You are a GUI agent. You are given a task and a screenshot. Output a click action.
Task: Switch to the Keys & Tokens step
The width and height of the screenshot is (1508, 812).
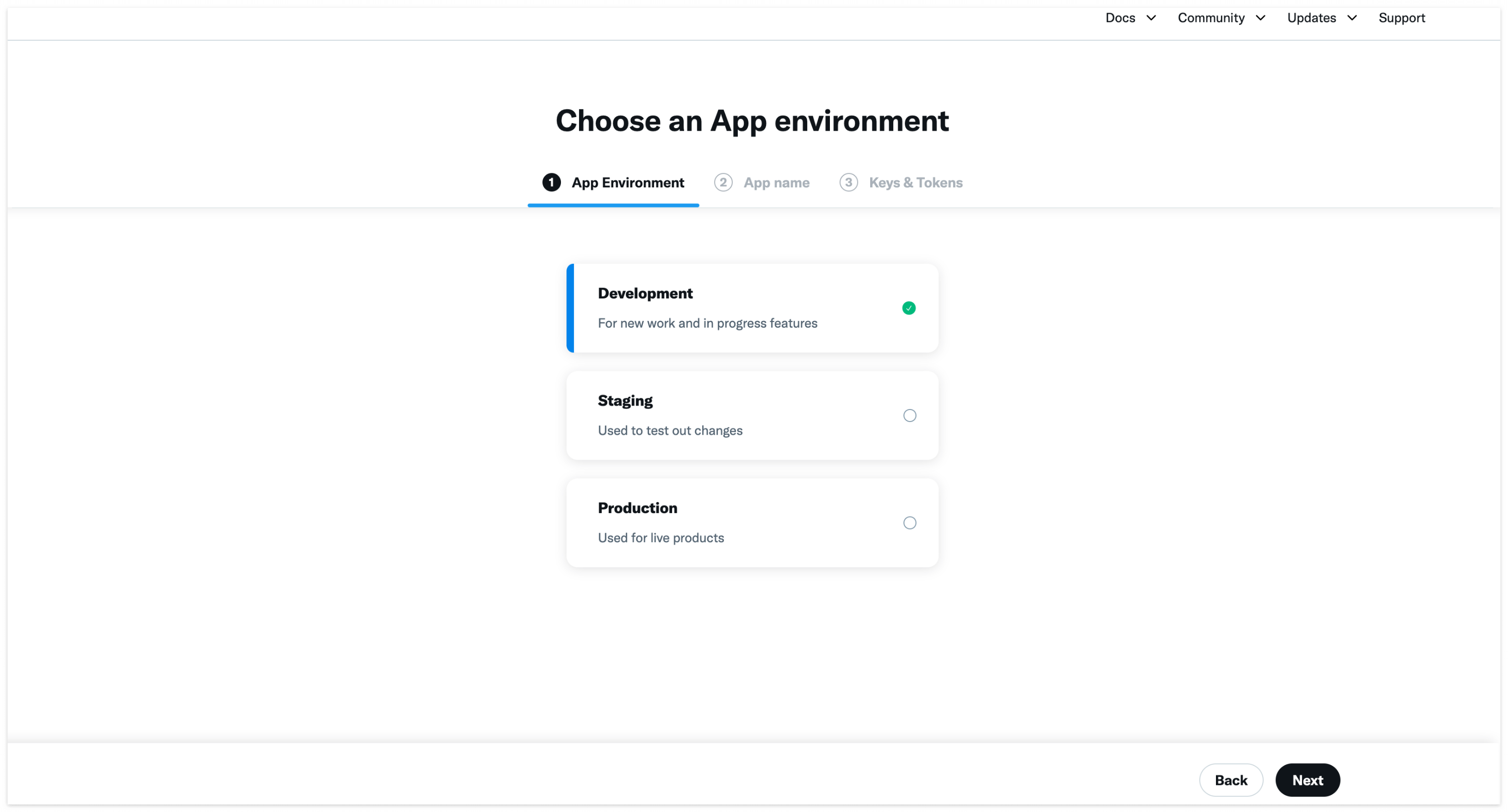915,182
